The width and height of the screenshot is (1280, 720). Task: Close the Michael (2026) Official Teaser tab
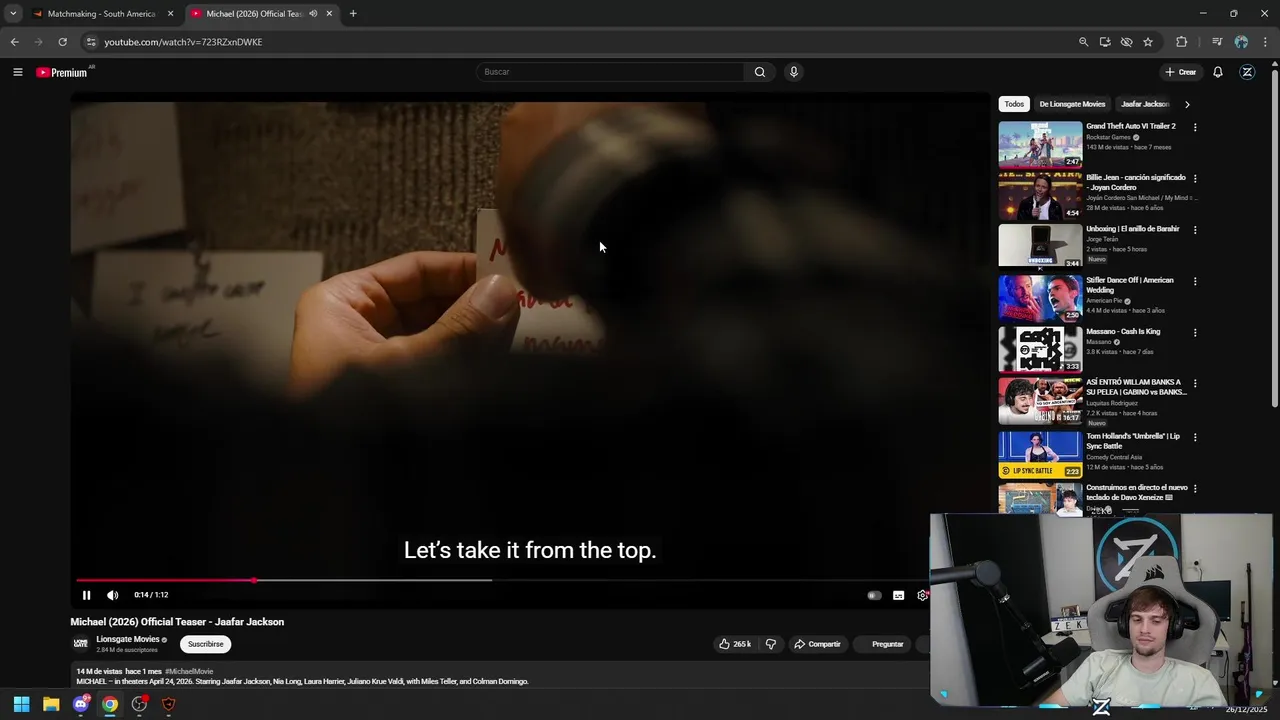tap(329, 14)
